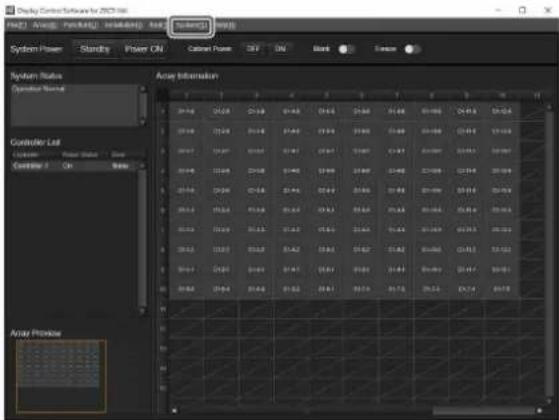Toggle the Blank switch
The width and height of the screenshot is (559, 420).
(x=346, y=49)
